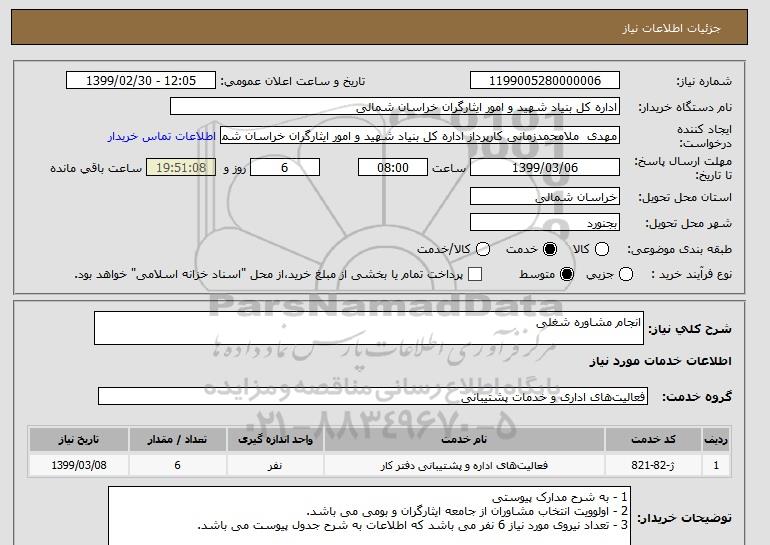Click the buyer notes text area
The width and height of the screenshot is (770, 545).
point(369,516)
